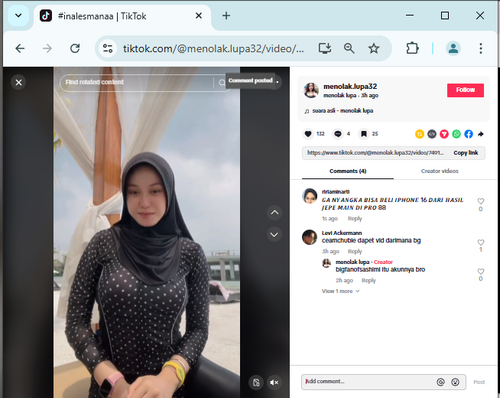Click the yellow repost icon

click(419, 134)
